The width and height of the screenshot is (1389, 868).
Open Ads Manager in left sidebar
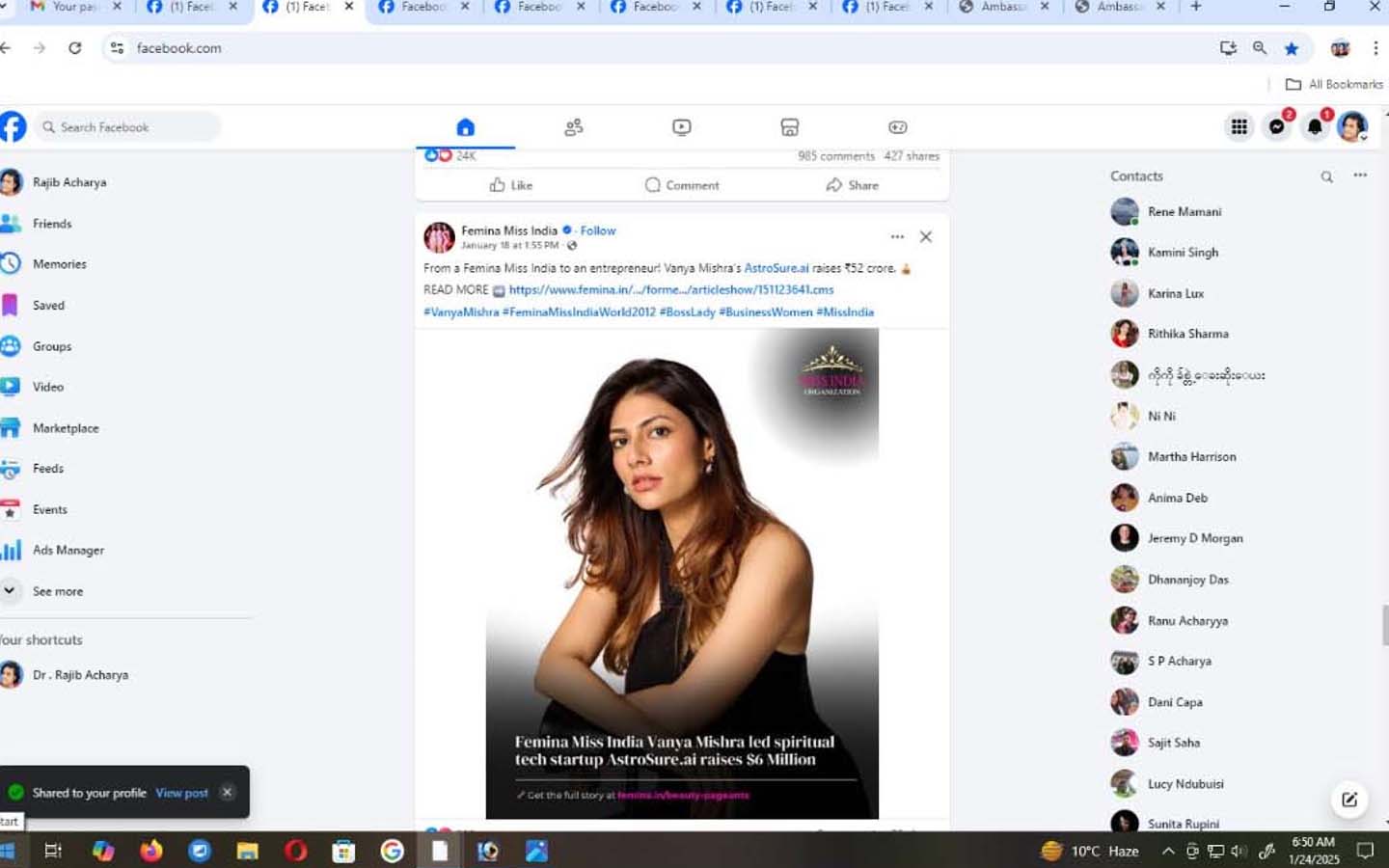pyautogui.click(x=68, y=551)
